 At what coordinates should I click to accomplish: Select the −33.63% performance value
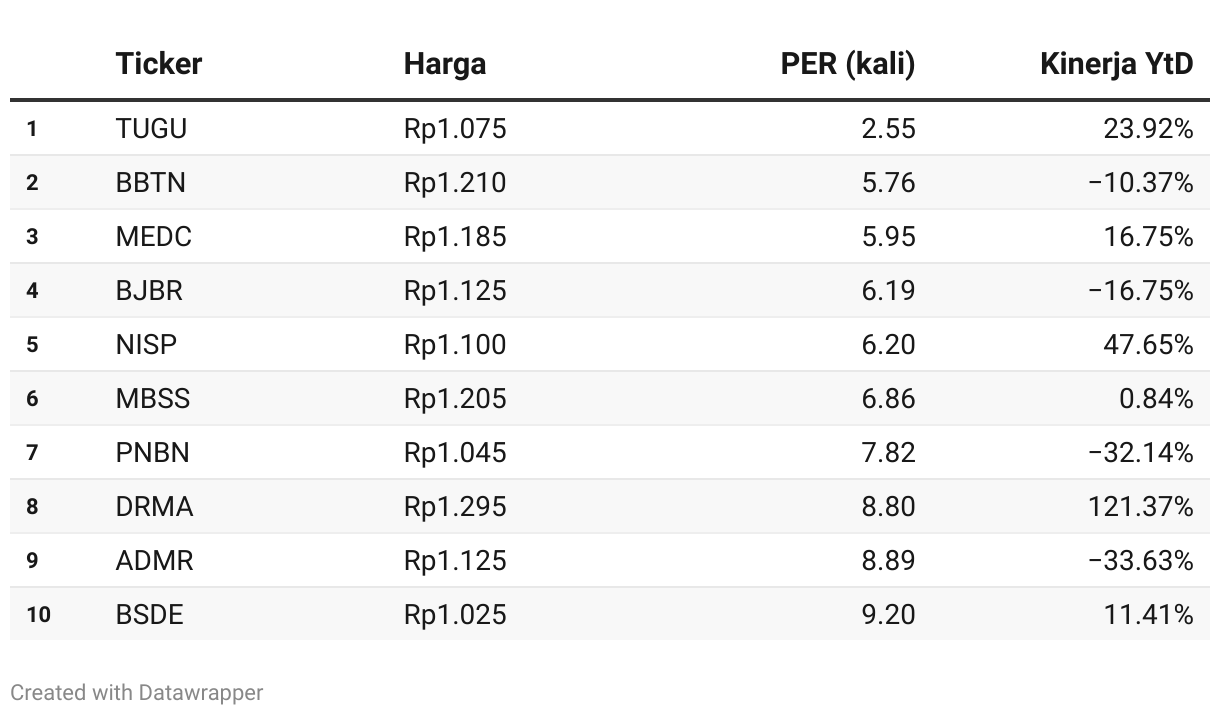pyautogui.click(x=1141, y=561)
